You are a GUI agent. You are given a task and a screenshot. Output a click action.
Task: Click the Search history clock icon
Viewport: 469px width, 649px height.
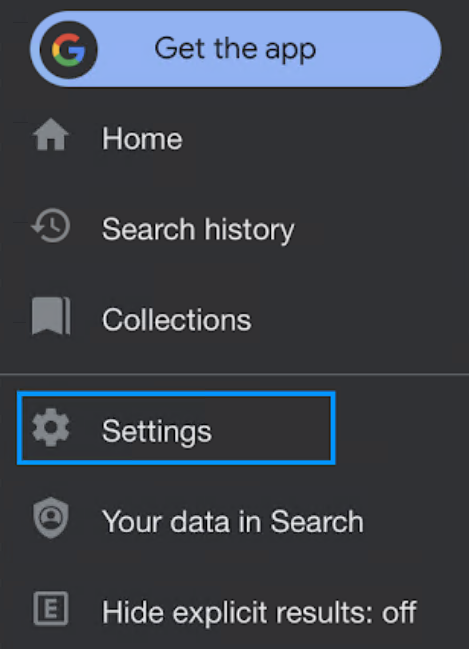pos(51,226)
